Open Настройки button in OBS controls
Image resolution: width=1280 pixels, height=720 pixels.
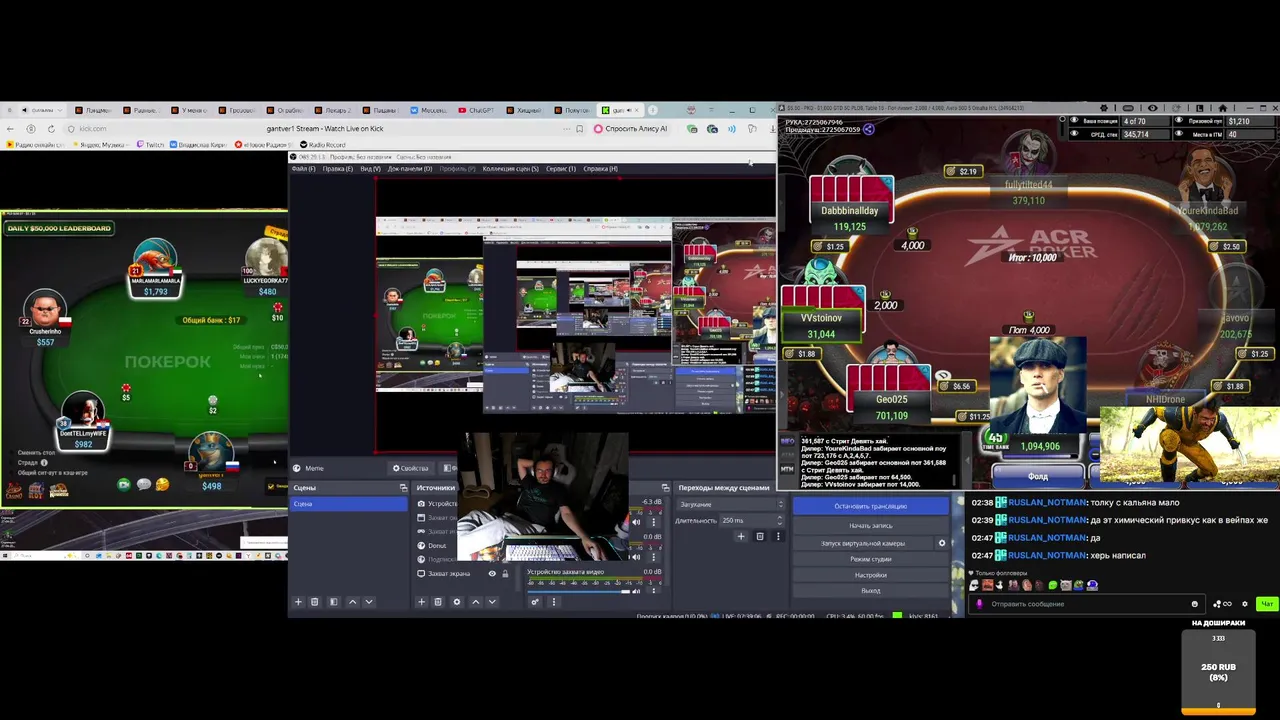pyautogui.click(x=871, y=575)
